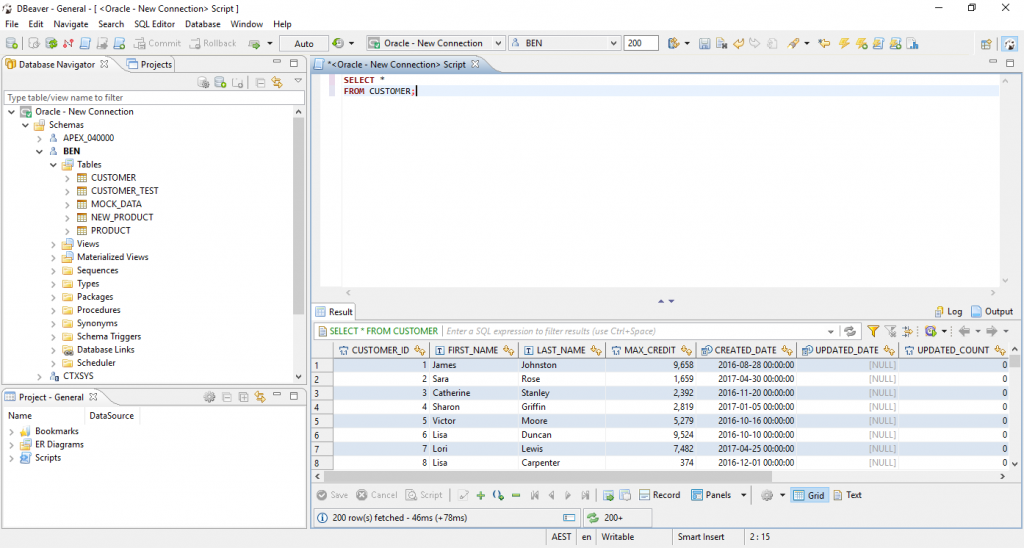Click the apply filter funnel icon

tap(873, 331)
